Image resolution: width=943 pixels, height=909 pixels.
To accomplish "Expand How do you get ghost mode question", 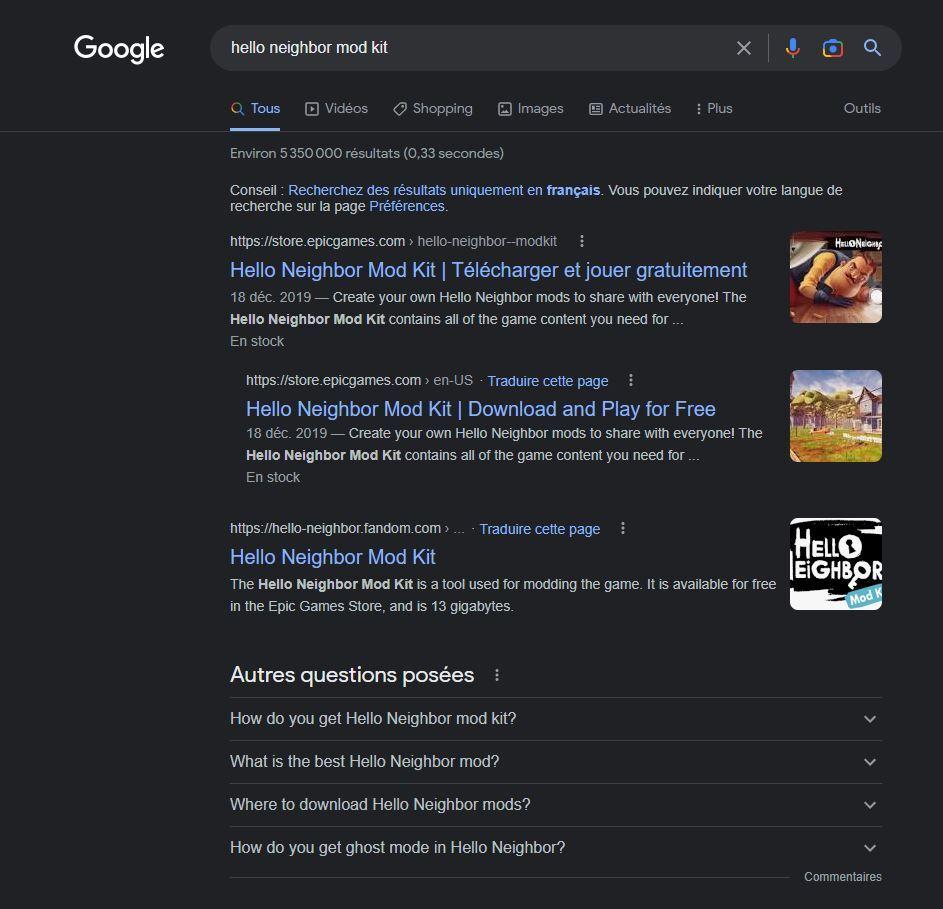I will (556, 848).
